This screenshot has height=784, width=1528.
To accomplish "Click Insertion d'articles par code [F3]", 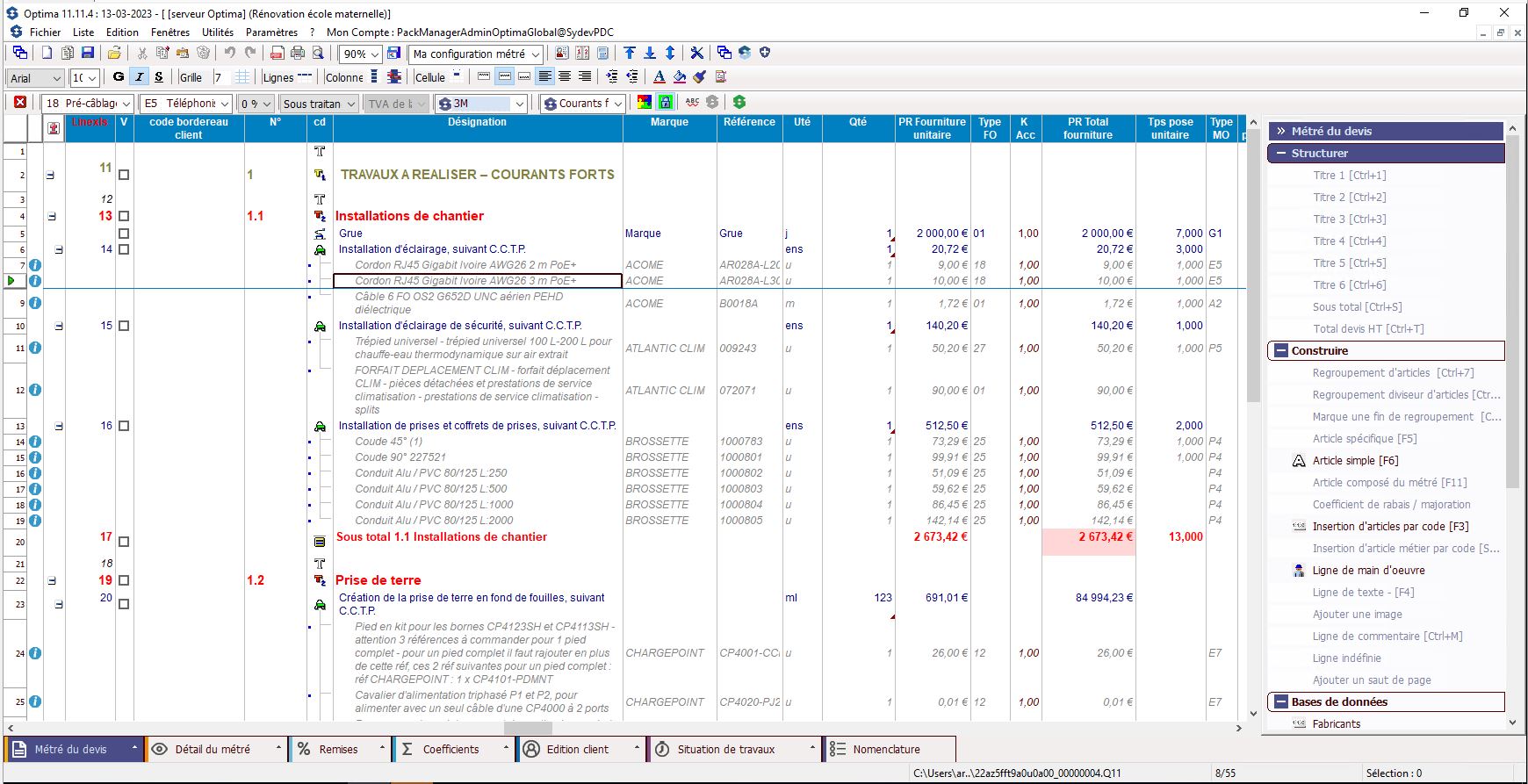I will pyautogui.click(x=1390, y=527).
